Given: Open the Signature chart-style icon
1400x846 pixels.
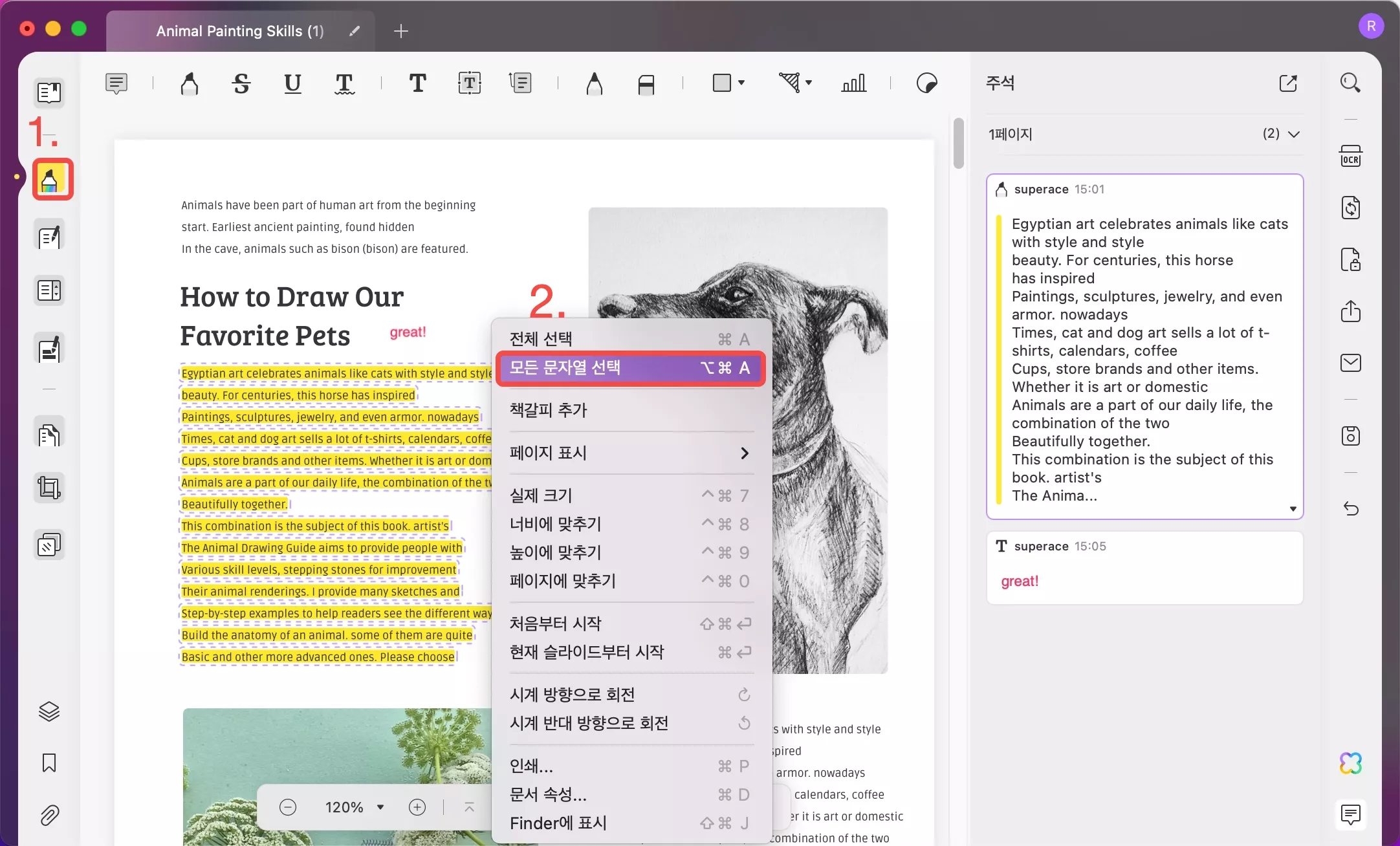Looking at the screenshot, I should tap(853, 83).
